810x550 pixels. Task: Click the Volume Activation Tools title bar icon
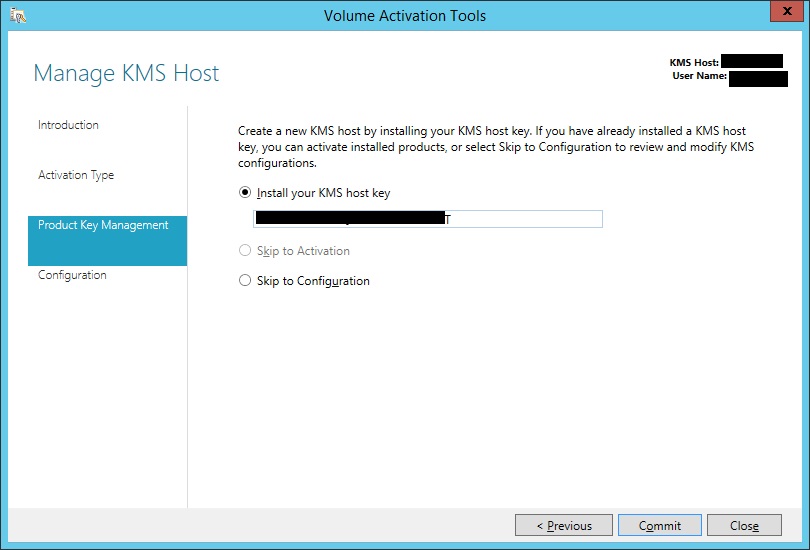(18, 15)
